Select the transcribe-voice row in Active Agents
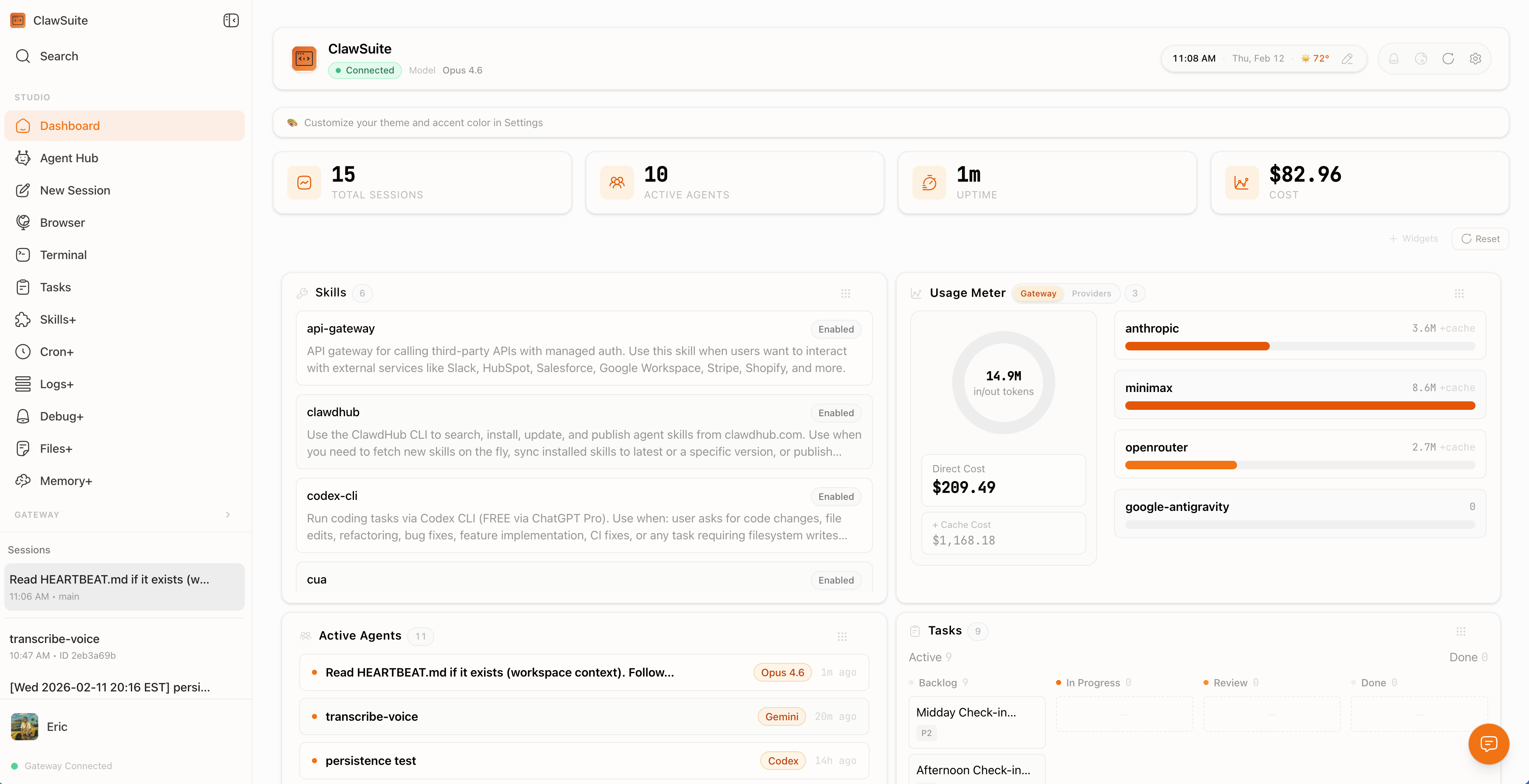 point(584,716)
